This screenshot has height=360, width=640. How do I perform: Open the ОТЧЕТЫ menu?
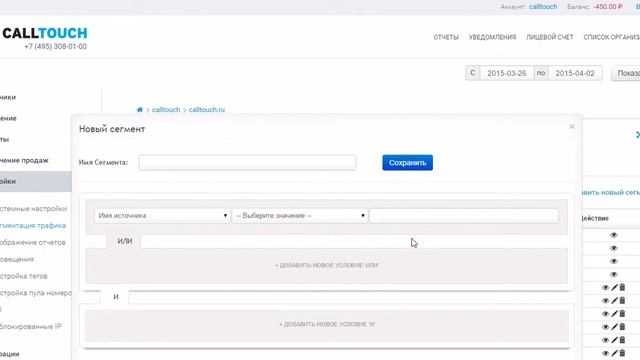446,37
